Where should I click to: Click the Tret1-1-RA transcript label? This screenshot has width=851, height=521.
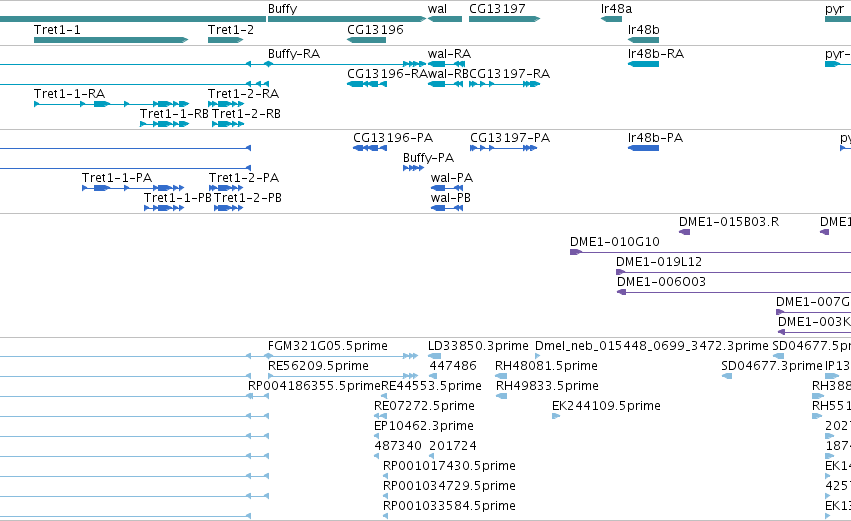[69, 94]
